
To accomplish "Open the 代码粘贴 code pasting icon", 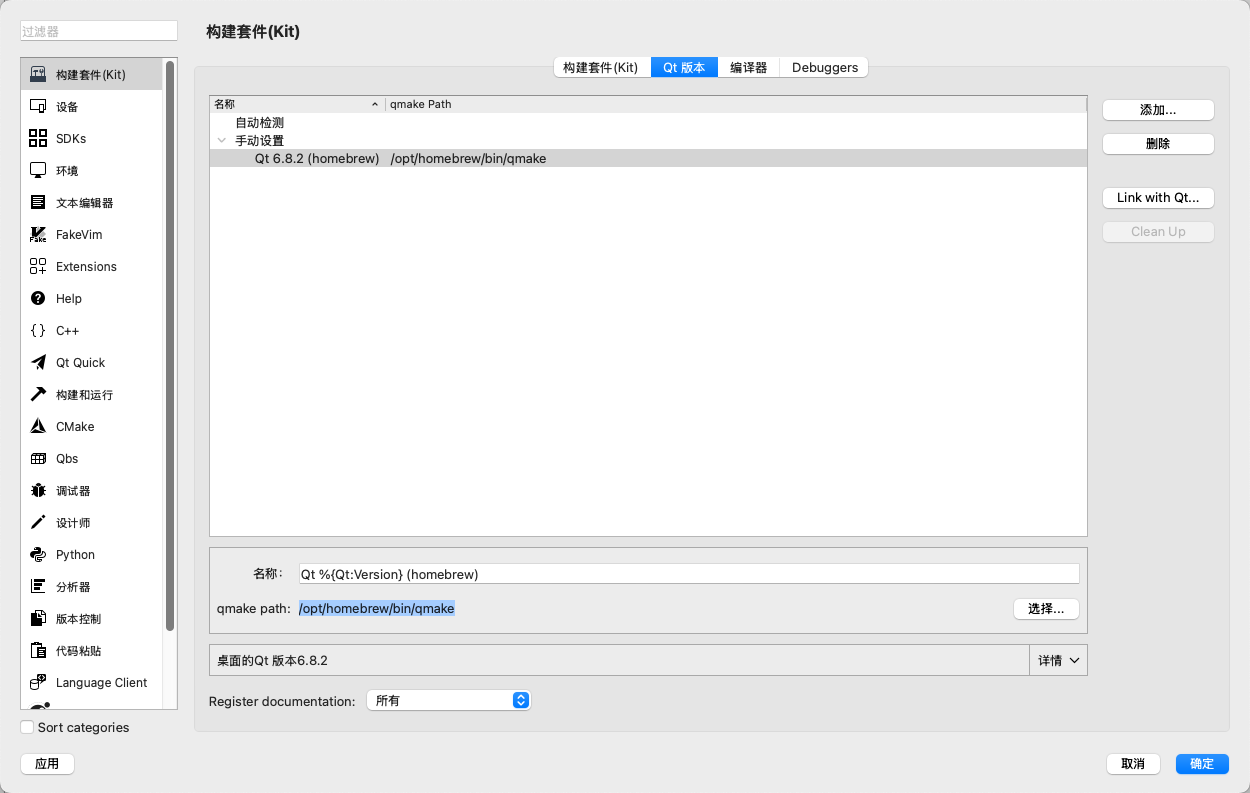I will 38,651.
